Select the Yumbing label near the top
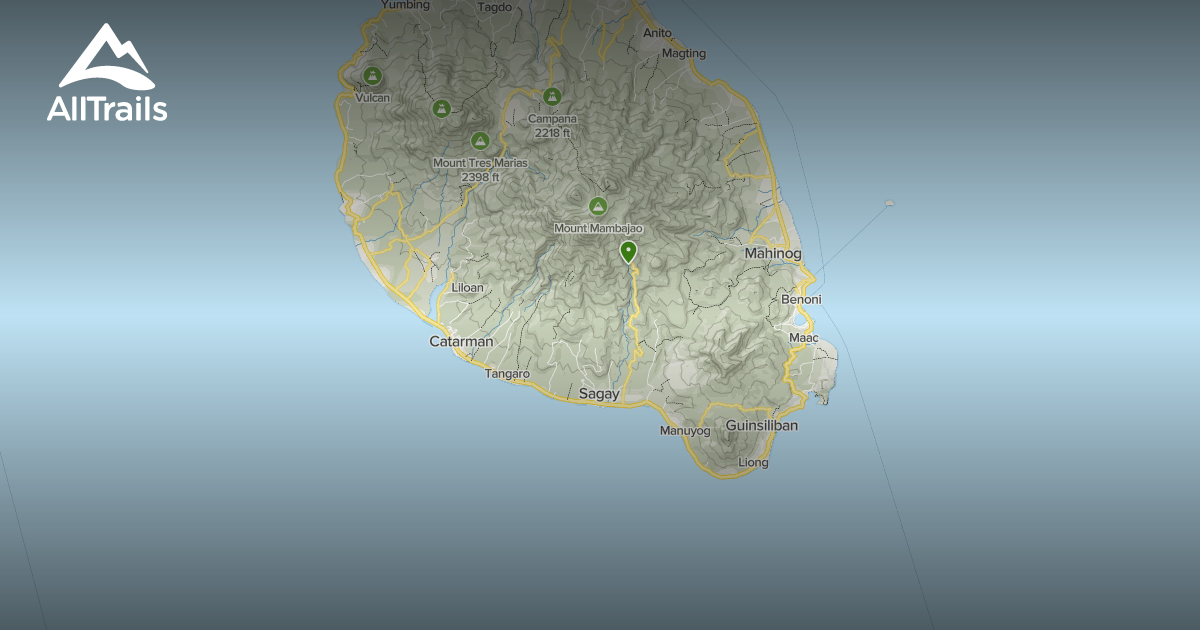This screenshot has width=1200, height=630. tap(404, 6)
